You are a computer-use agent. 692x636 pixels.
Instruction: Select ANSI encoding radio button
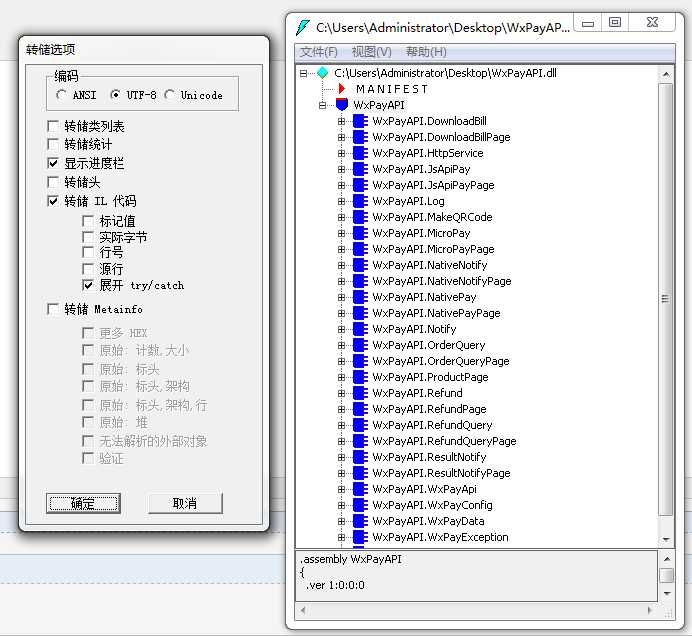point(61,95)
